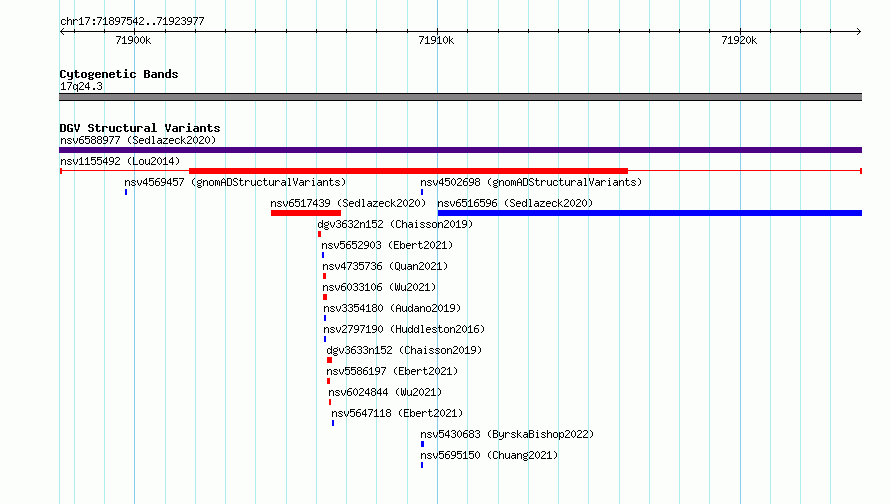The height and width of the screenshot is (504, 890).
Task: Click the DGV Structural Variants track title
Action: pos(140,128)
